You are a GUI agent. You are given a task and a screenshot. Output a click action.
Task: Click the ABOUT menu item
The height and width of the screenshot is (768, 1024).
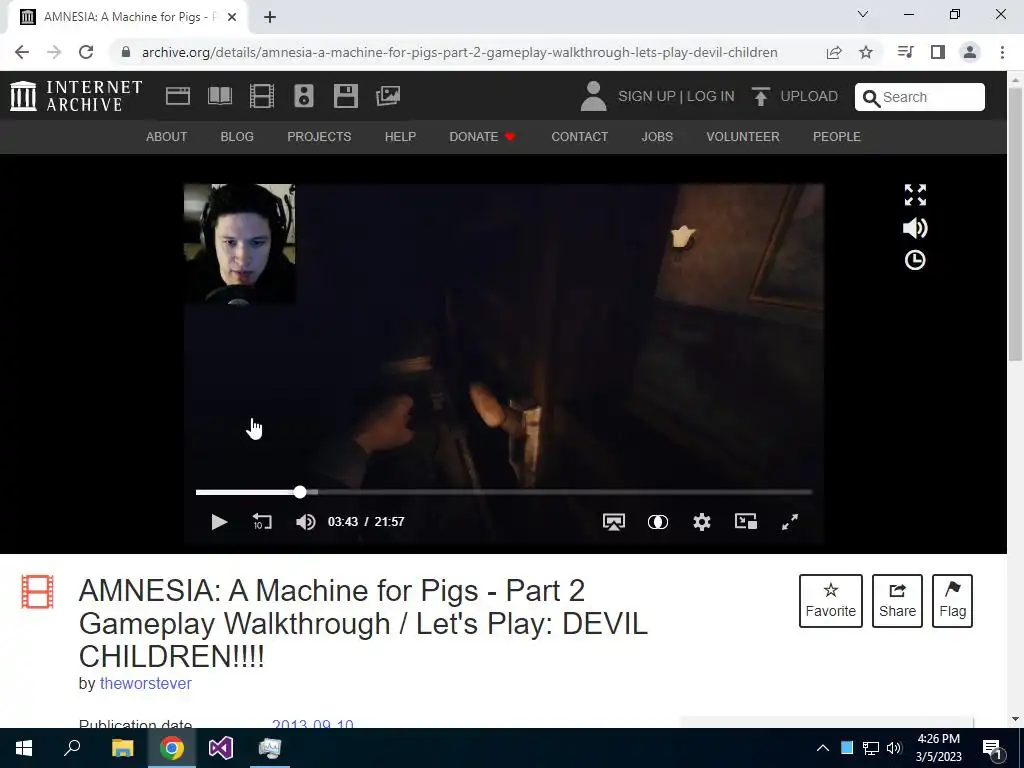(167, 136)
